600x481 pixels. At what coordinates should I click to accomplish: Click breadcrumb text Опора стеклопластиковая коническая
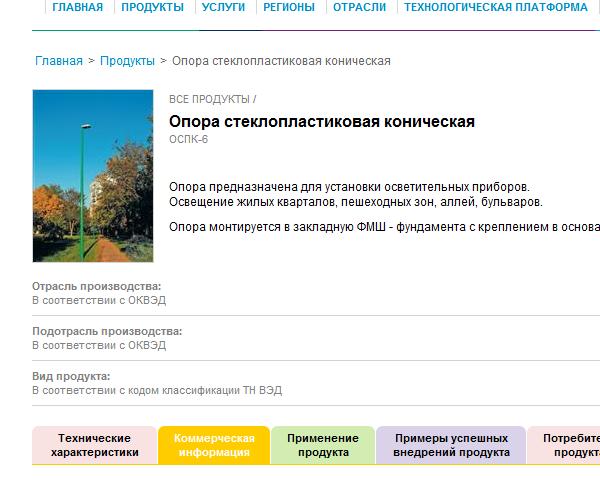(x=281, y=61)
